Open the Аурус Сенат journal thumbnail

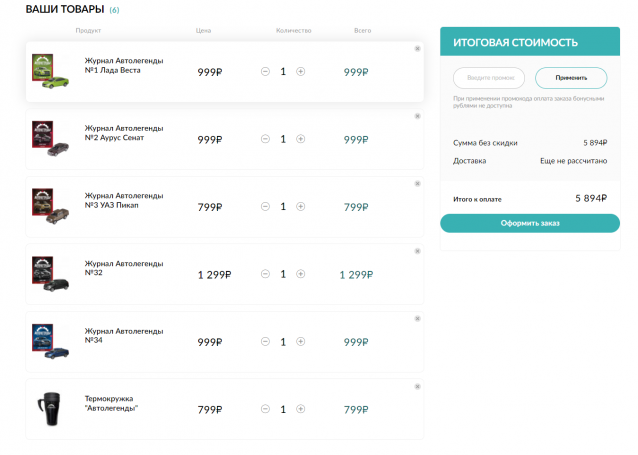point(50,139)
